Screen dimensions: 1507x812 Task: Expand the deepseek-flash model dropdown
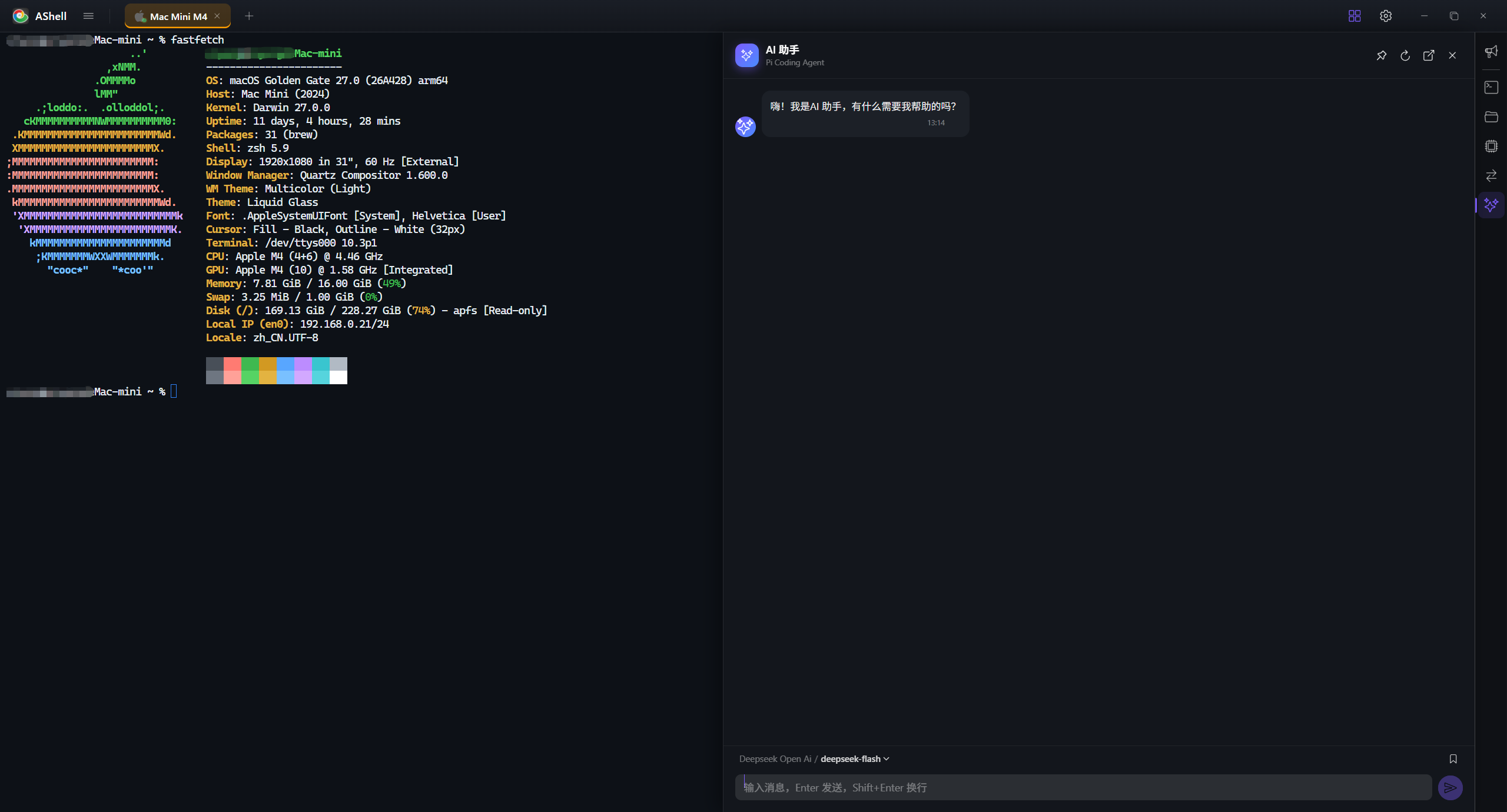point(855,758)
